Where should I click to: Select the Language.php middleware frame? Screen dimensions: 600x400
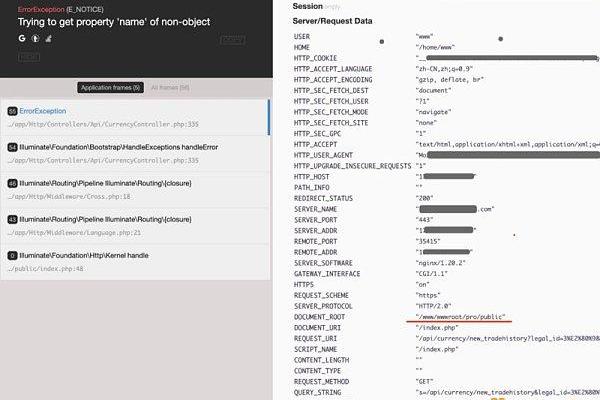pyautogui.click(x=135, y=225)
